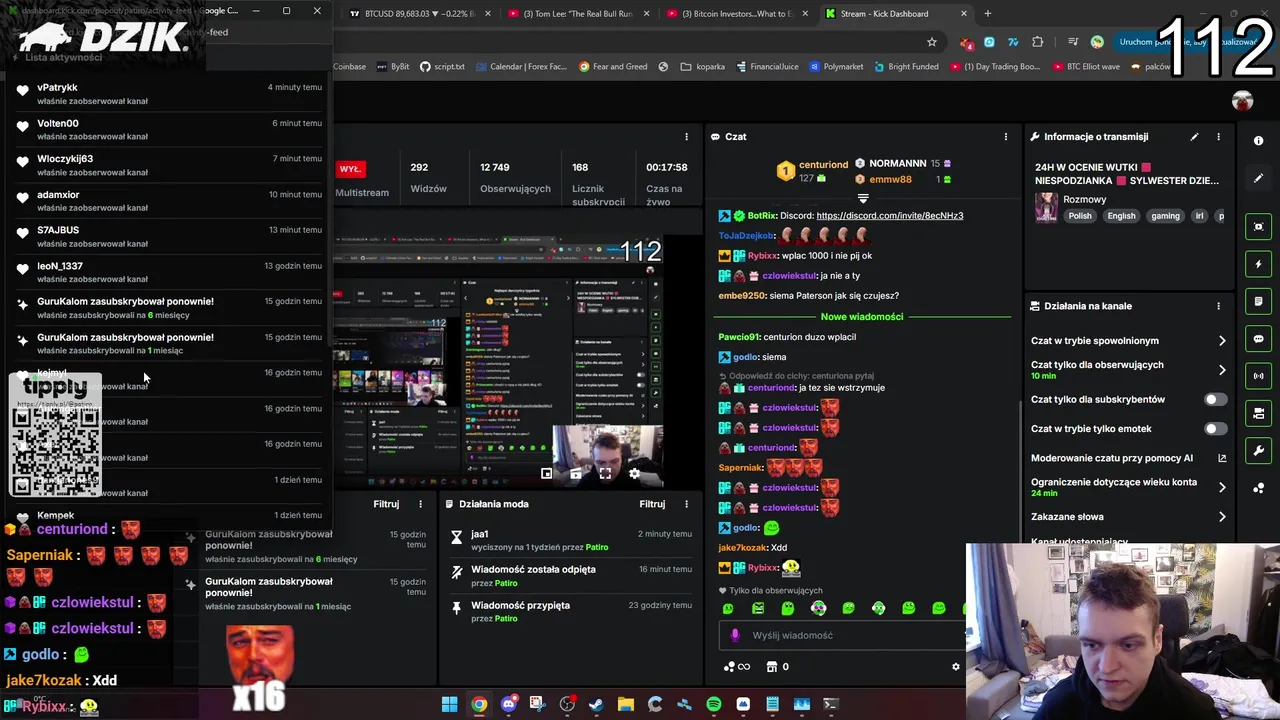Click the three-dots cluster icon in the right sidebar
The width and height of the screenshot is (1280, 720).
[x=1258, y=488]
